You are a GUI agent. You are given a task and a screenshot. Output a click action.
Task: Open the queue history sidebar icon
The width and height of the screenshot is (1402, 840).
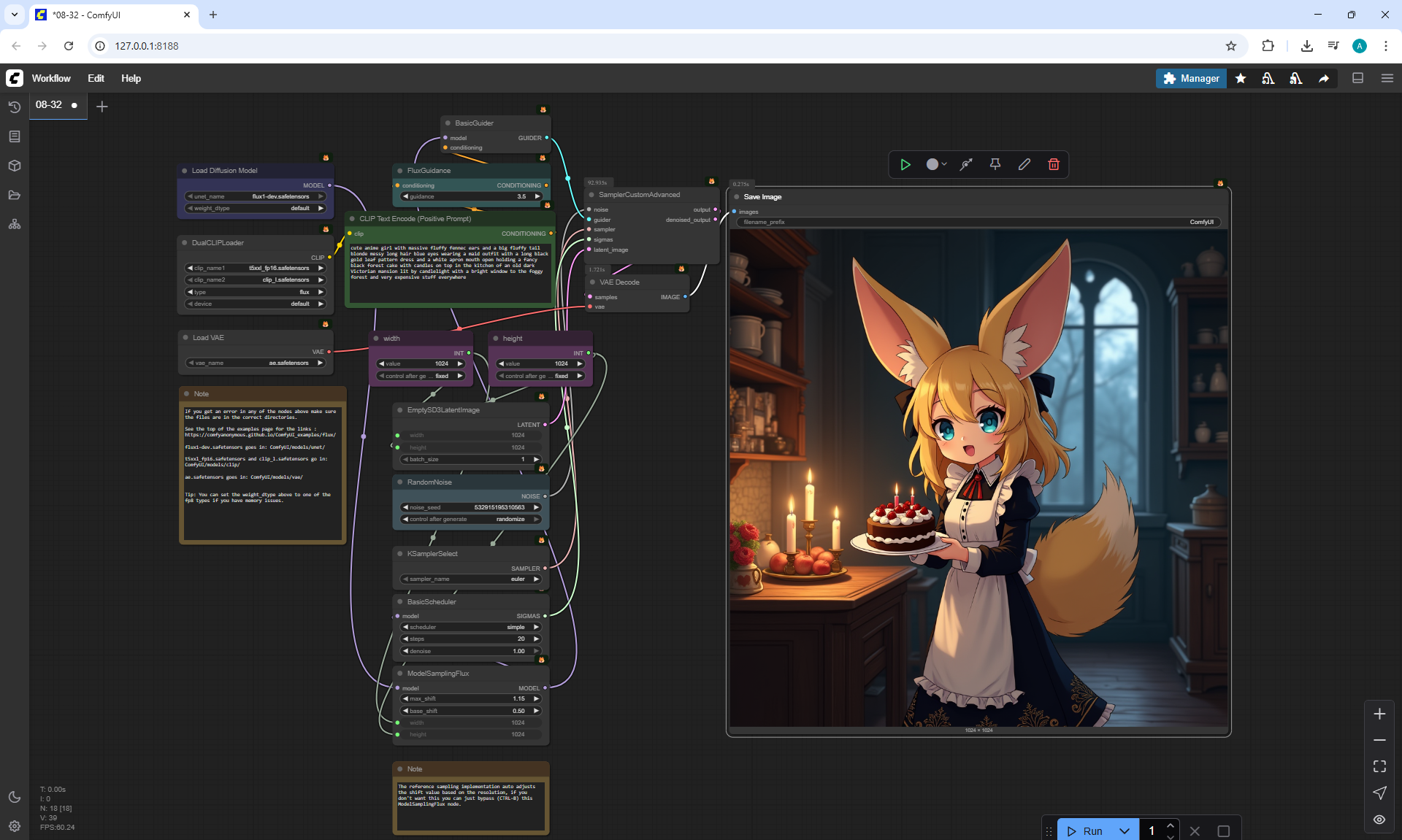tap(14, 107)
